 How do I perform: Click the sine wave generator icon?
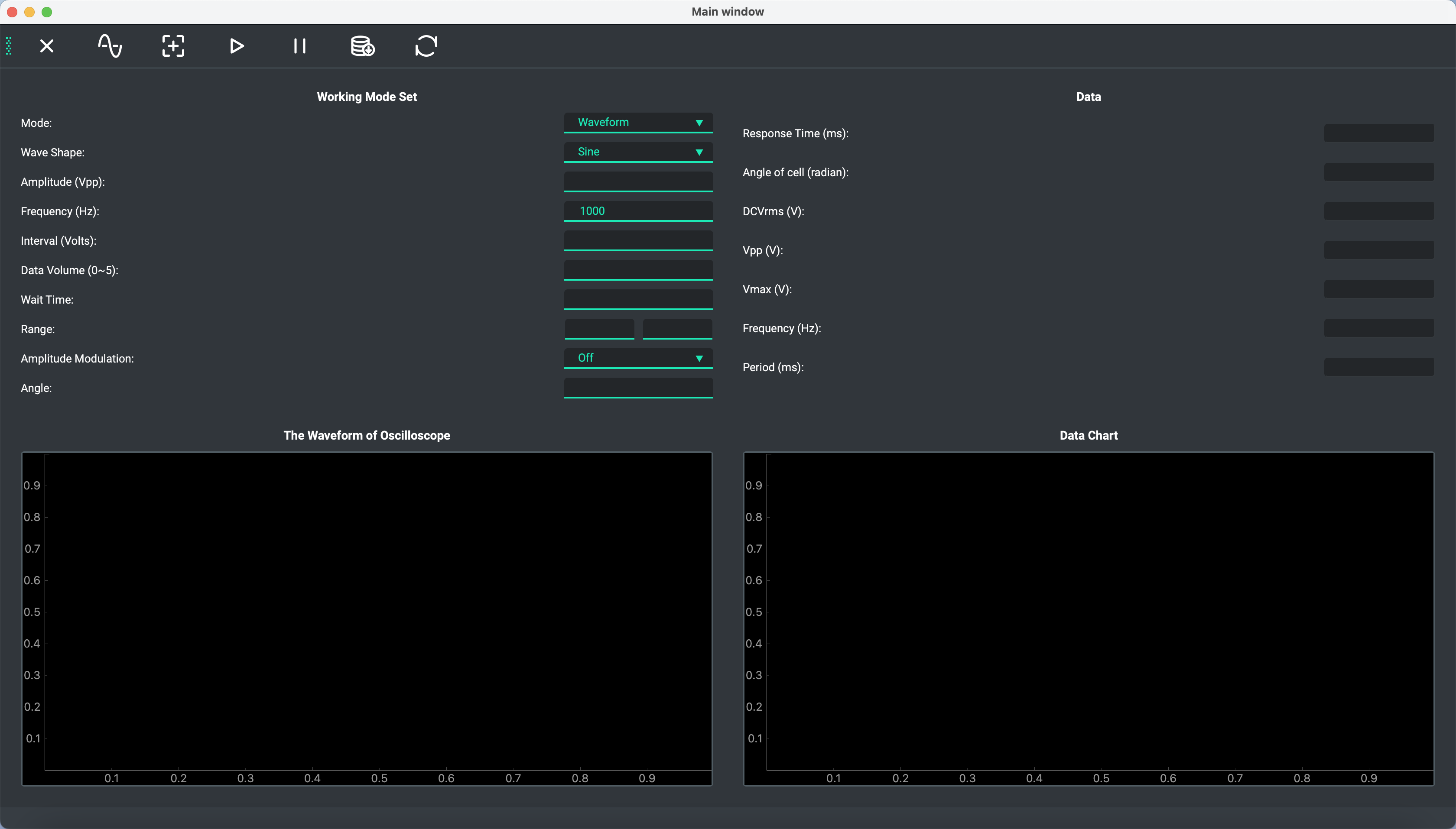pos(110,46)
